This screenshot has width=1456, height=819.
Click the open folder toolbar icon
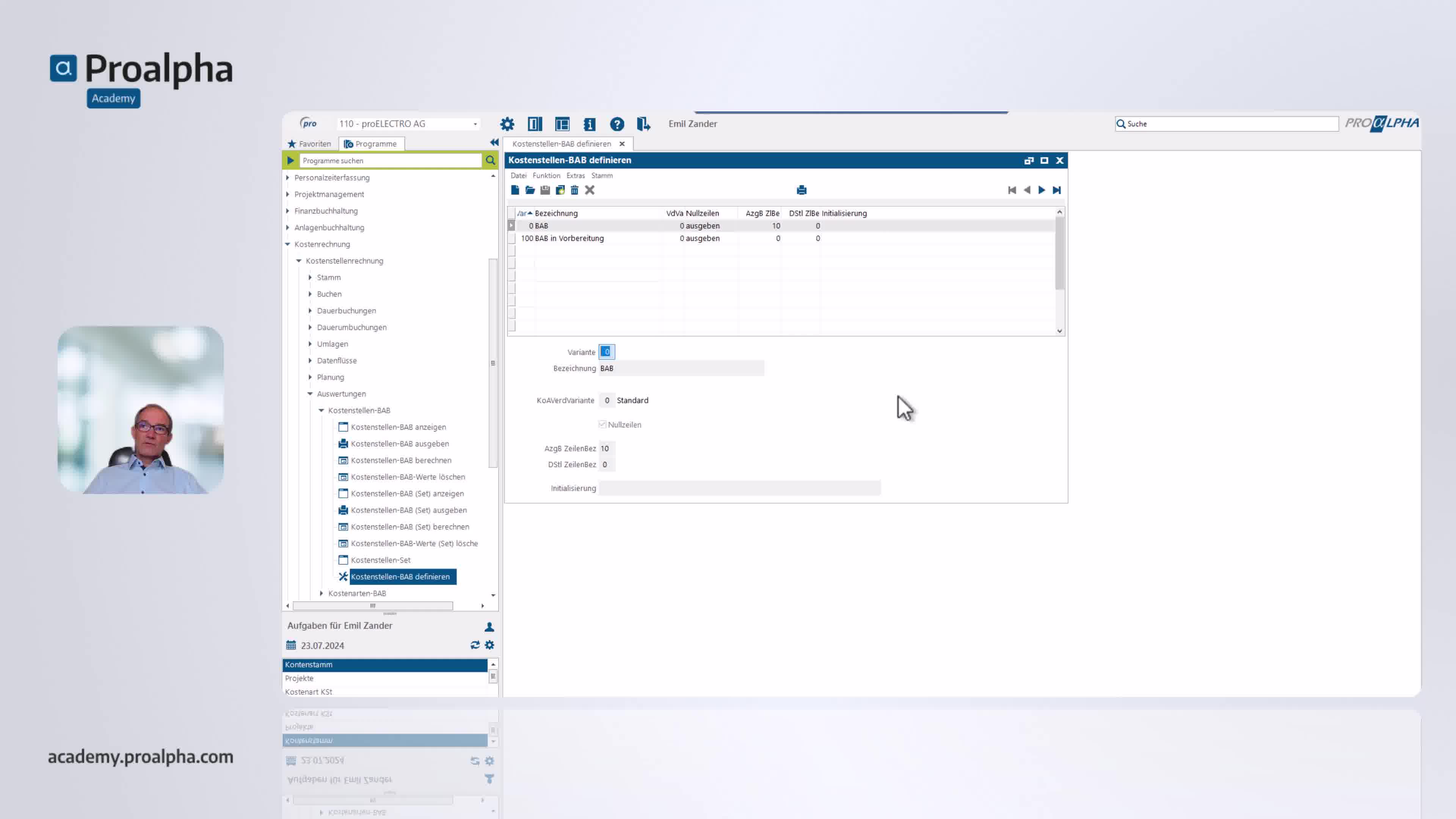tap(530, 190)
